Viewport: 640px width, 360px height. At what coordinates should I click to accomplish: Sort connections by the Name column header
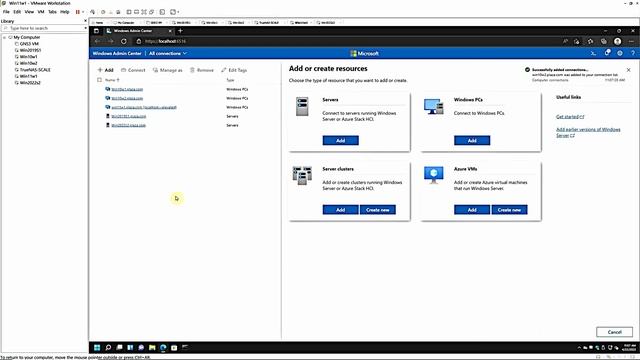(112, 80)
